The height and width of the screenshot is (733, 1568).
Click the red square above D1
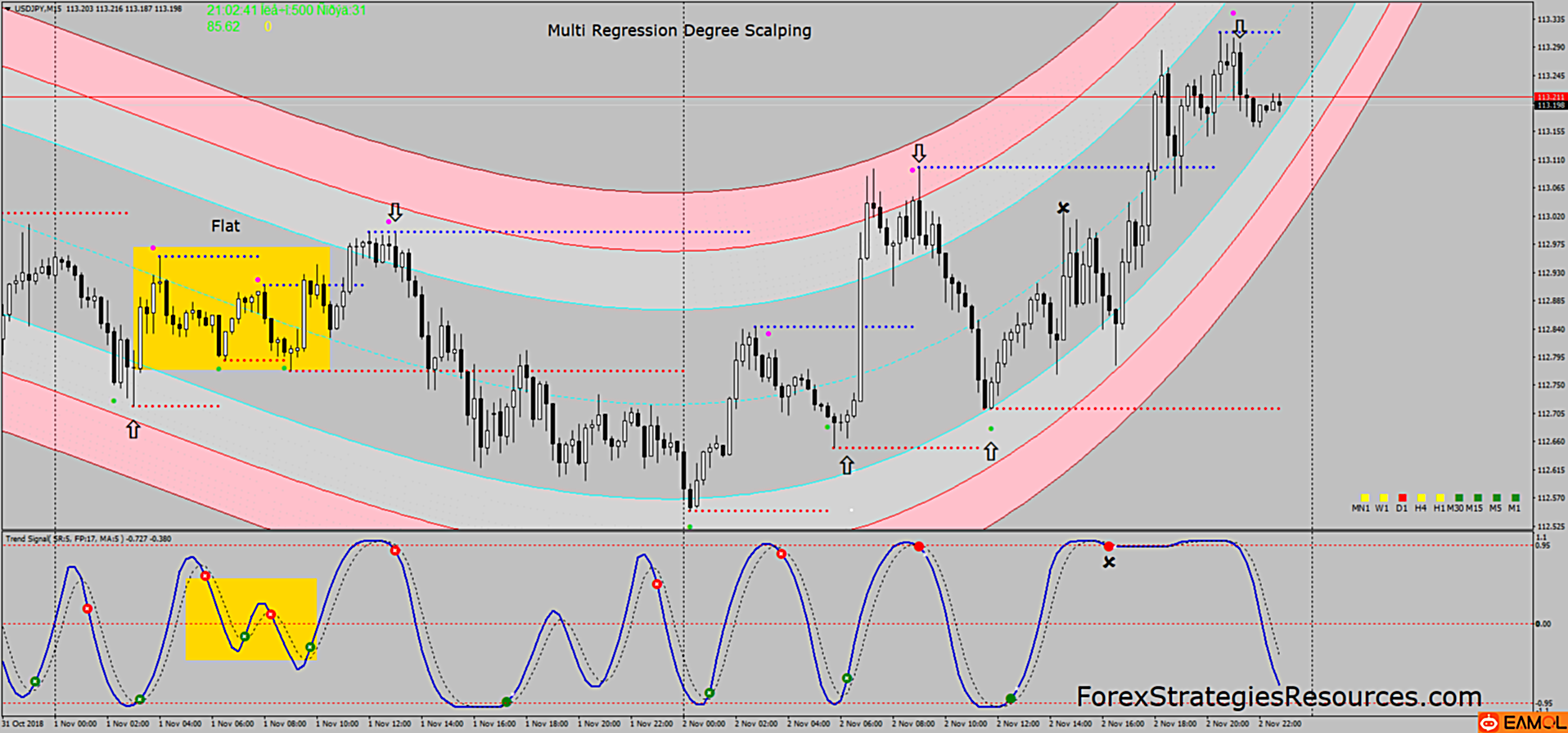click(1403, 497)
